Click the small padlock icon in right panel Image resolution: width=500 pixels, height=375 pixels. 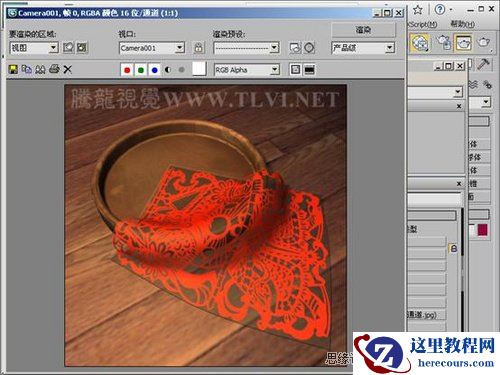454,249
